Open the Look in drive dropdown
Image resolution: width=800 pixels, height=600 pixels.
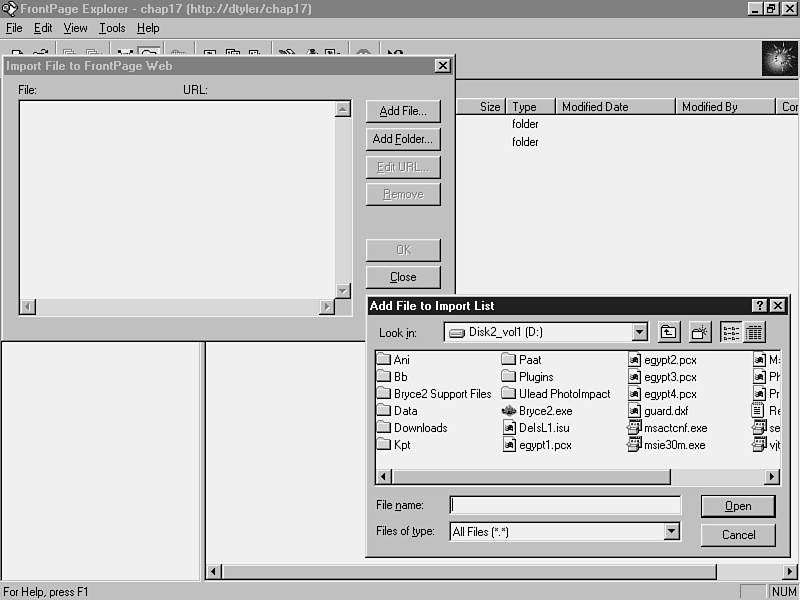(639, 332)
